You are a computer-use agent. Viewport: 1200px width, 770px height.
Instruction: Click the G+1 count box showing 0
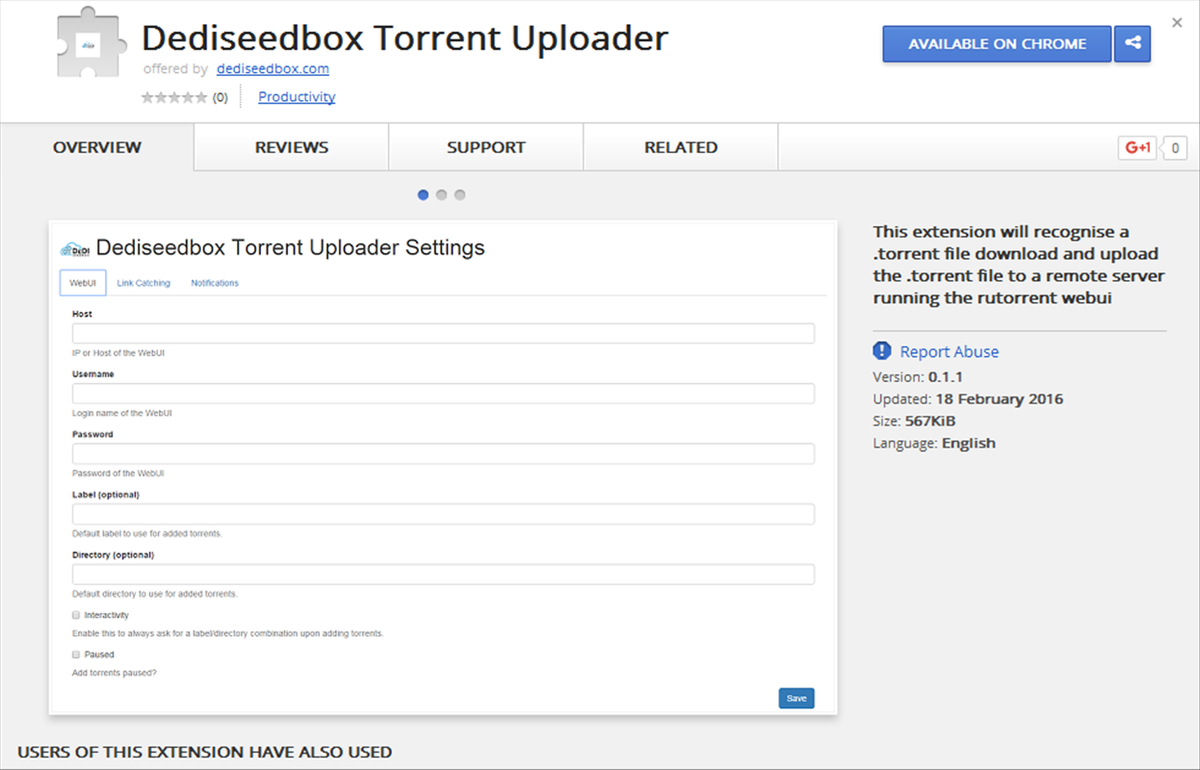tap(1174, 148)
